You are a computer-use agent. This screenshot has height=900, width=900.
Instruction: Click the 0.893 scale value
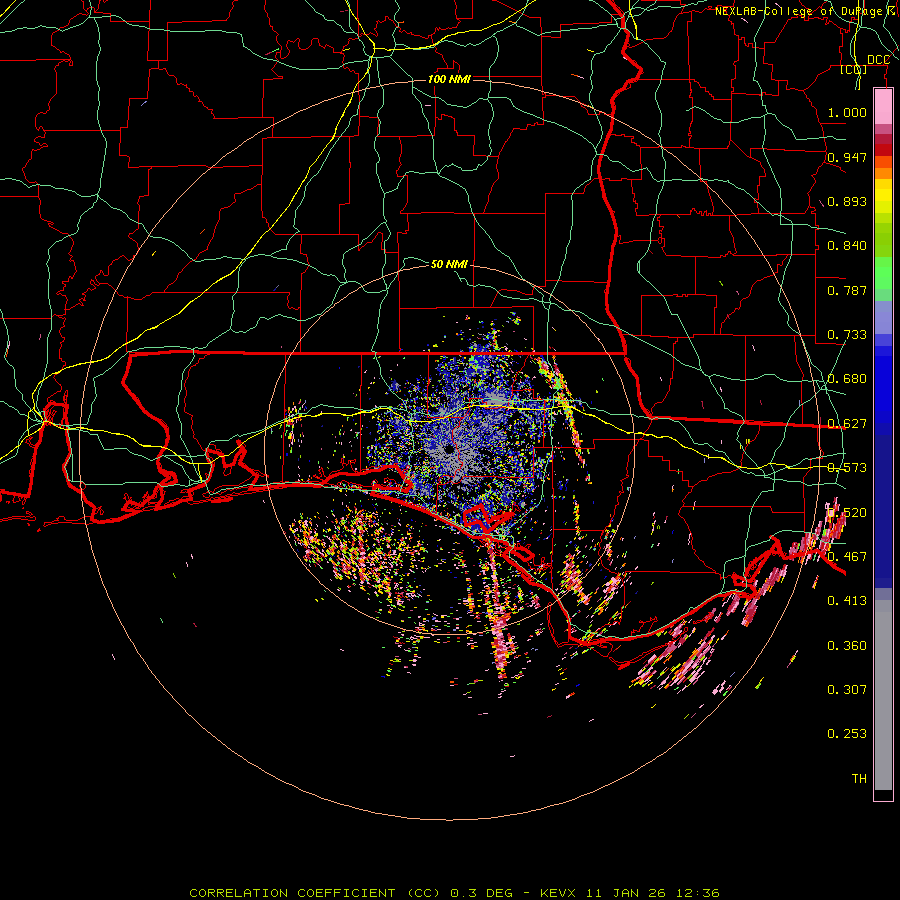(847, 201)
